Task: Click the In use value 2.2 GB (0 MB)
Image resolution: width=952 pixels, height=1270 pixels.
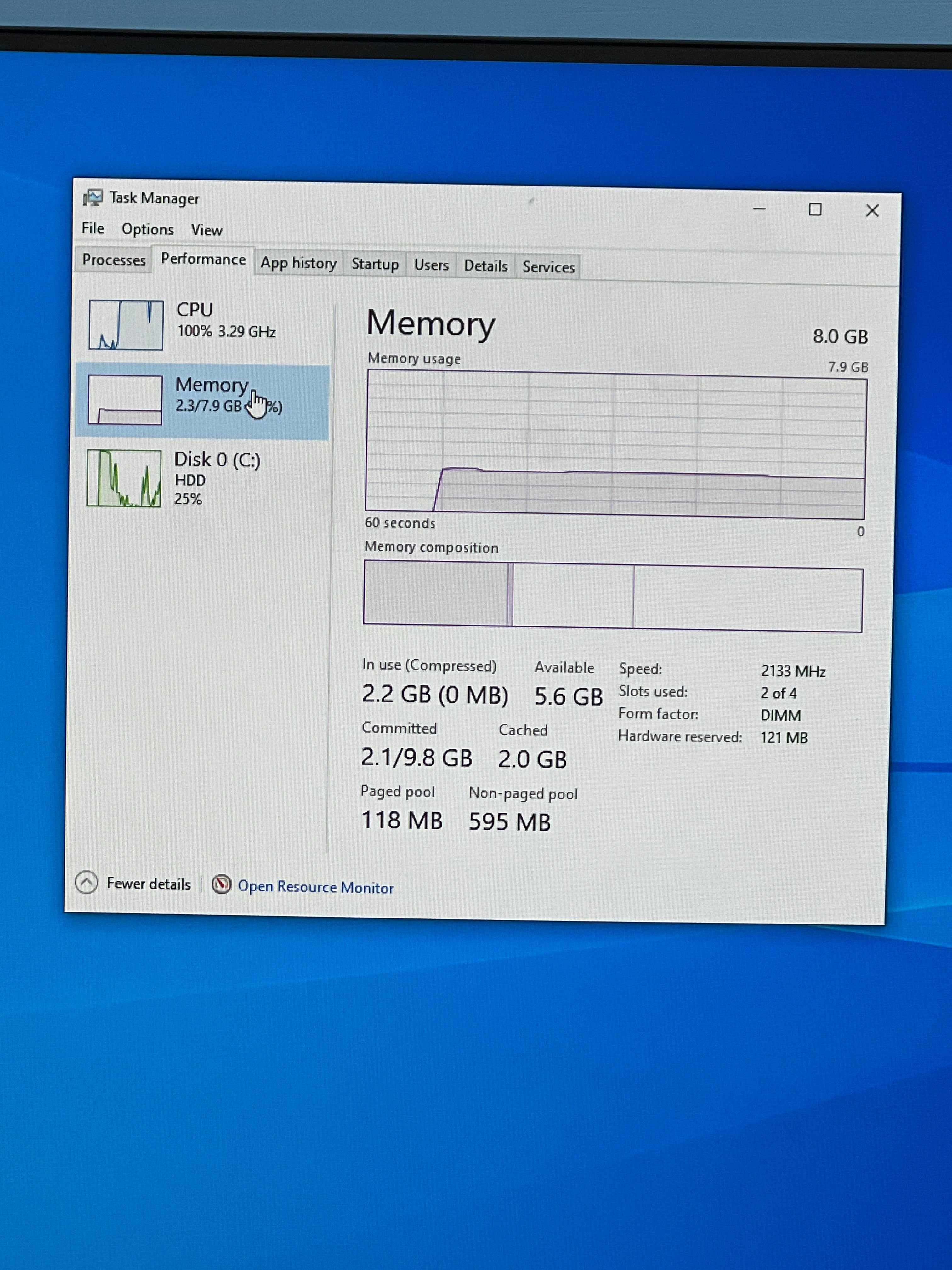Action: (x=435, y=695)
